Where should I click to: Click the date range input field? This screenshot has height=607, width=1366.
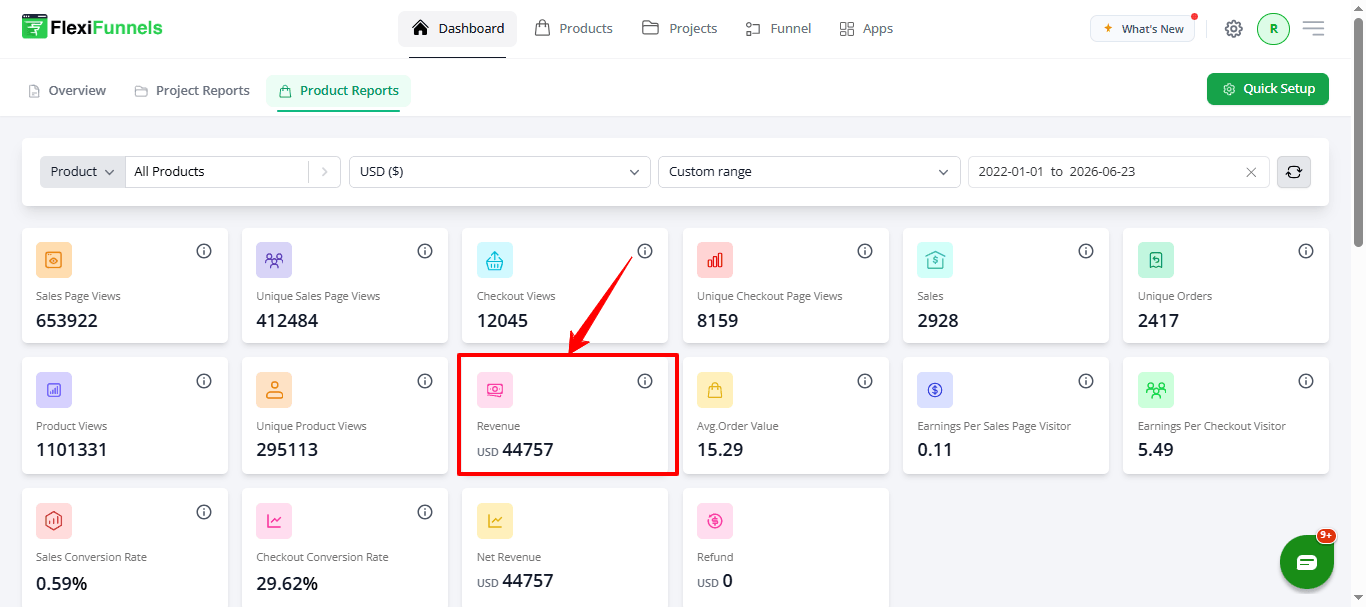click(1119, 172)
